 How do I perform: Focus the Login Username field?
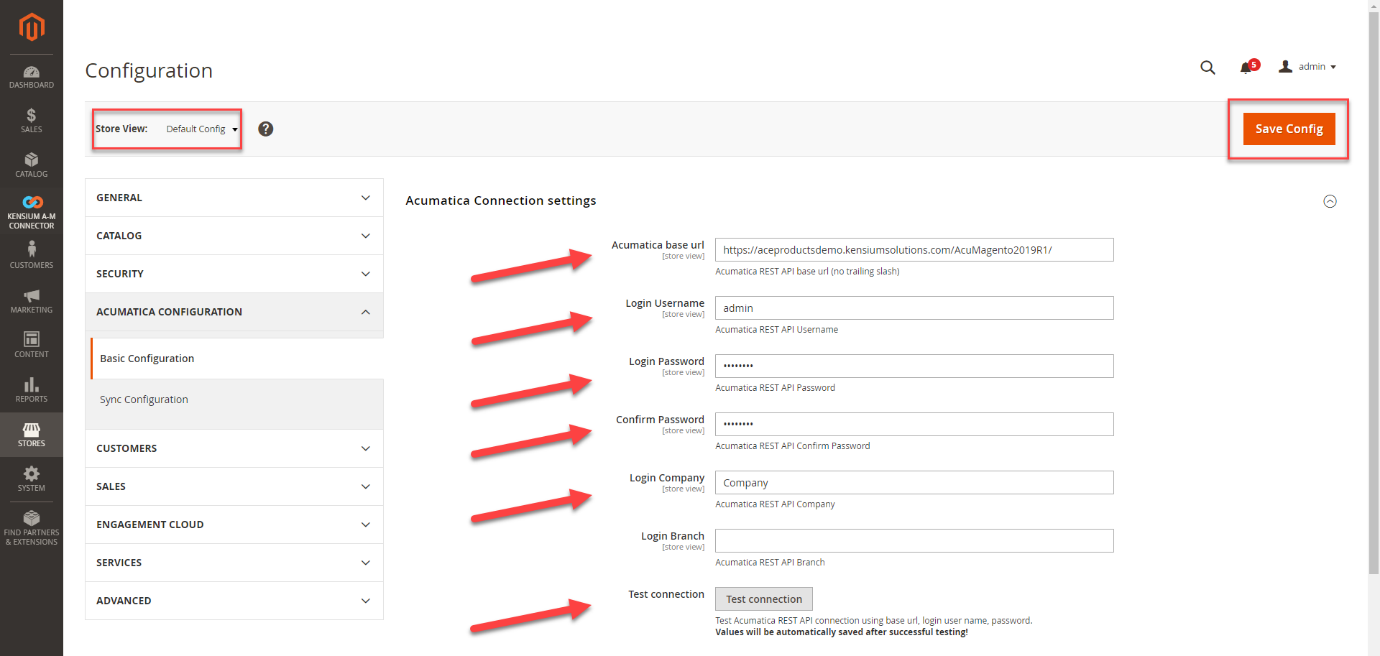click(914, 308)
